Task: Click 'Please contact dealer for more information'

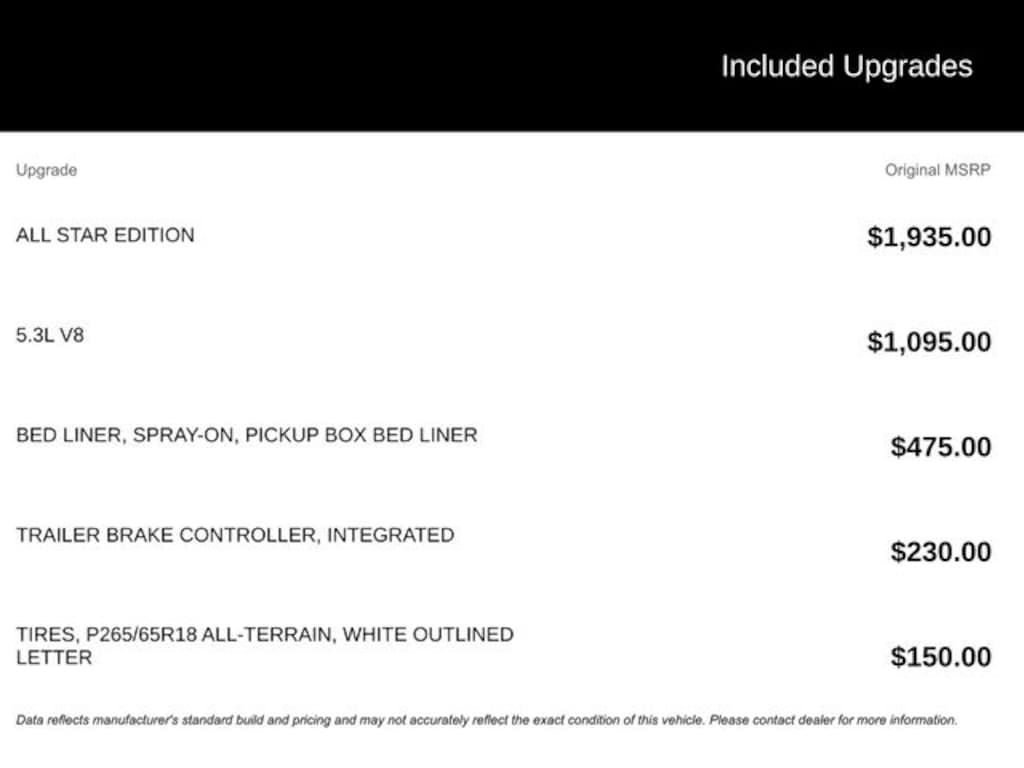Action: tap(833, 720)
